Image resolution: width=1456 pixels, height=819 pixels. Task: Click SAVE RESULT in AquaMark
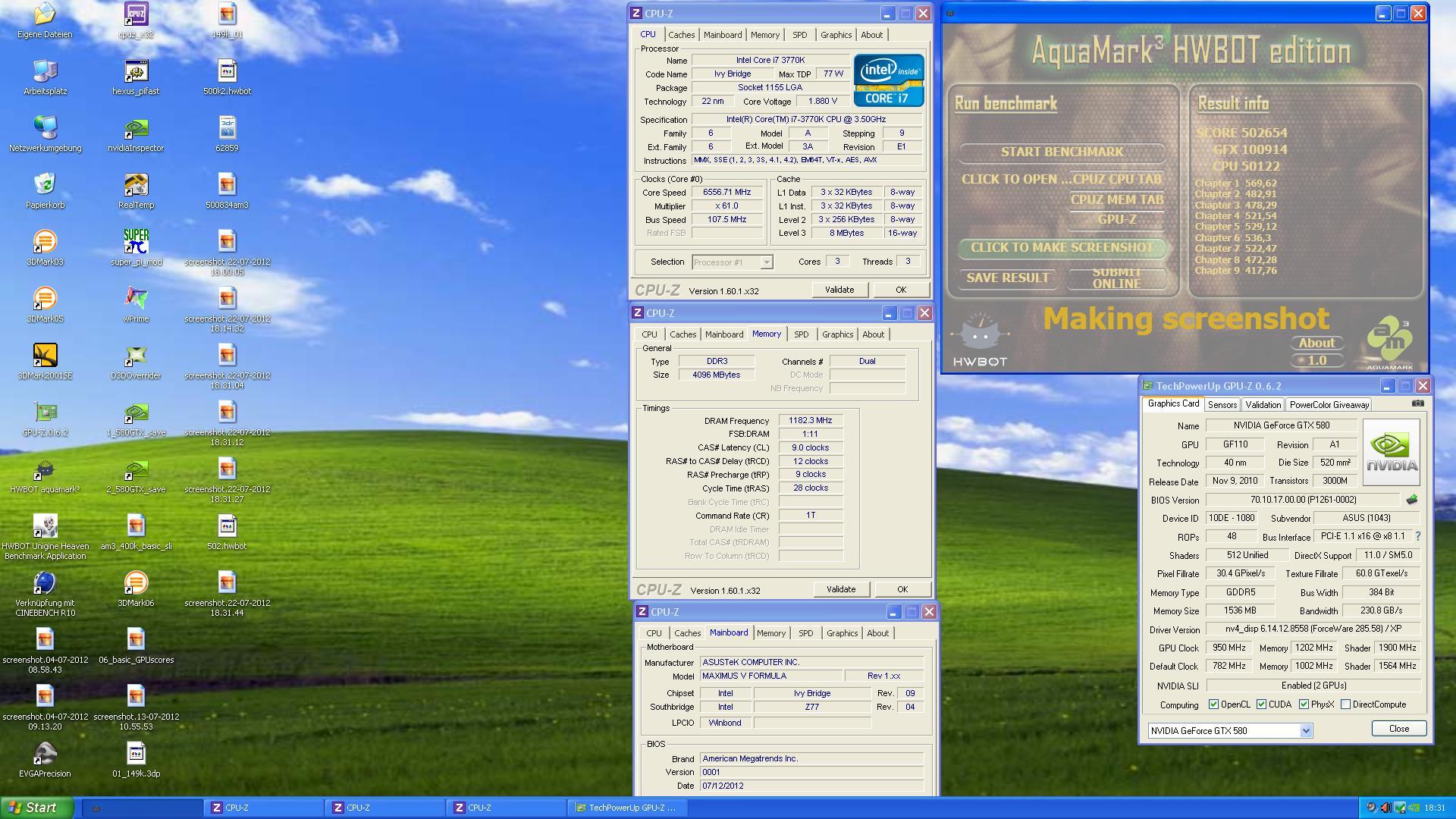1007,278
